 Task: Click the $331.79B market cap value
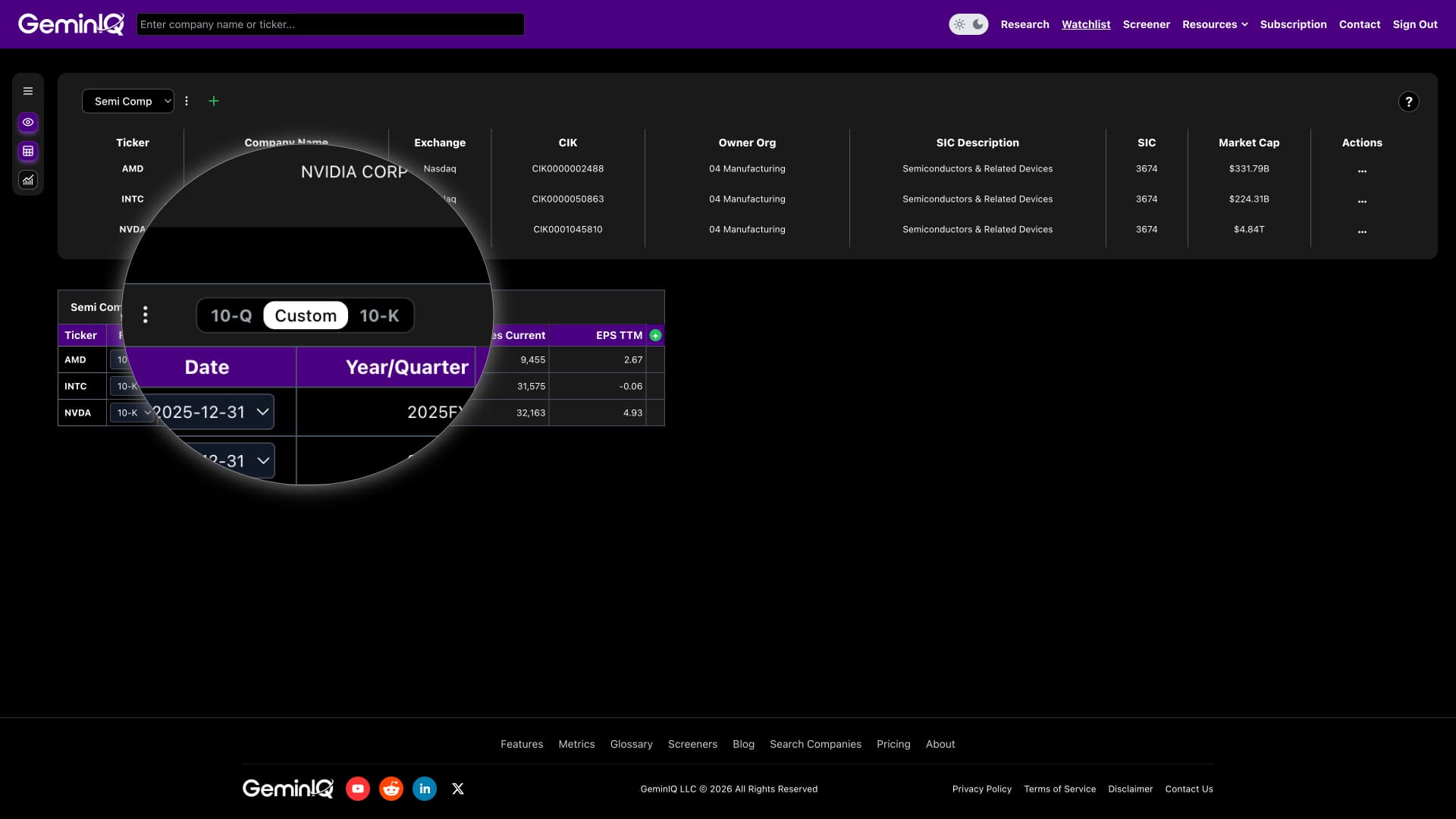click(1249, 168)
